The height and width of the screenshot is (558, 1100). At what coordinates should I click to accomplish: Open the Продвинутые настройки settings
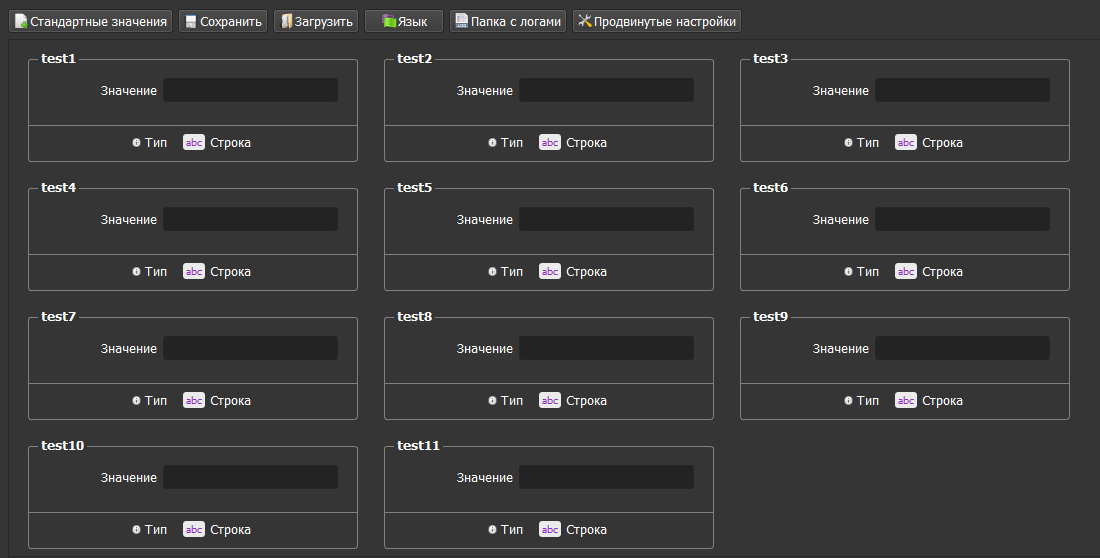coord(657,21)
